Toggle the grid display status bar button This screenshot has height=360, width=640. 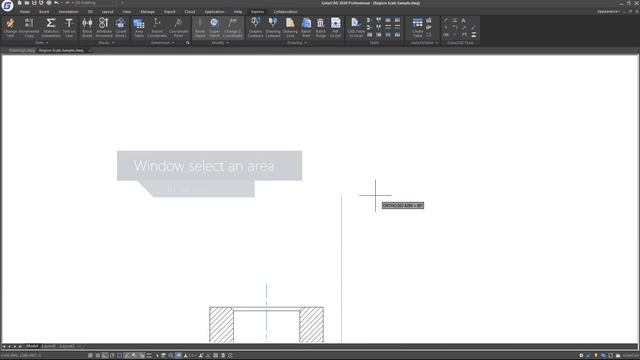coord(98,356)
